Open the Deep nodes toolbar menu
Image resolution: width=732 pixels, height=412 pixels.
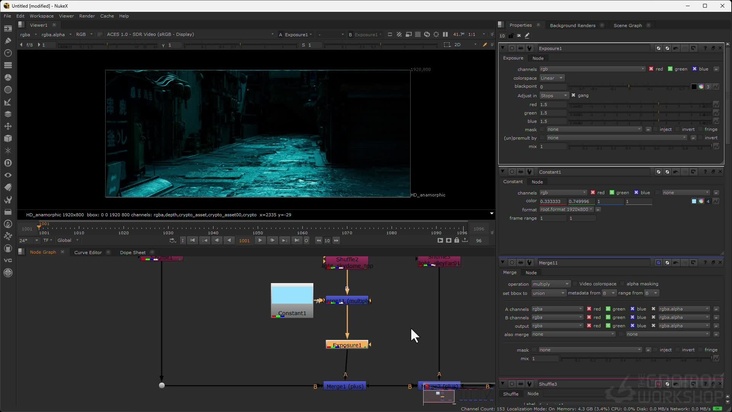click(x=8, y=163)
